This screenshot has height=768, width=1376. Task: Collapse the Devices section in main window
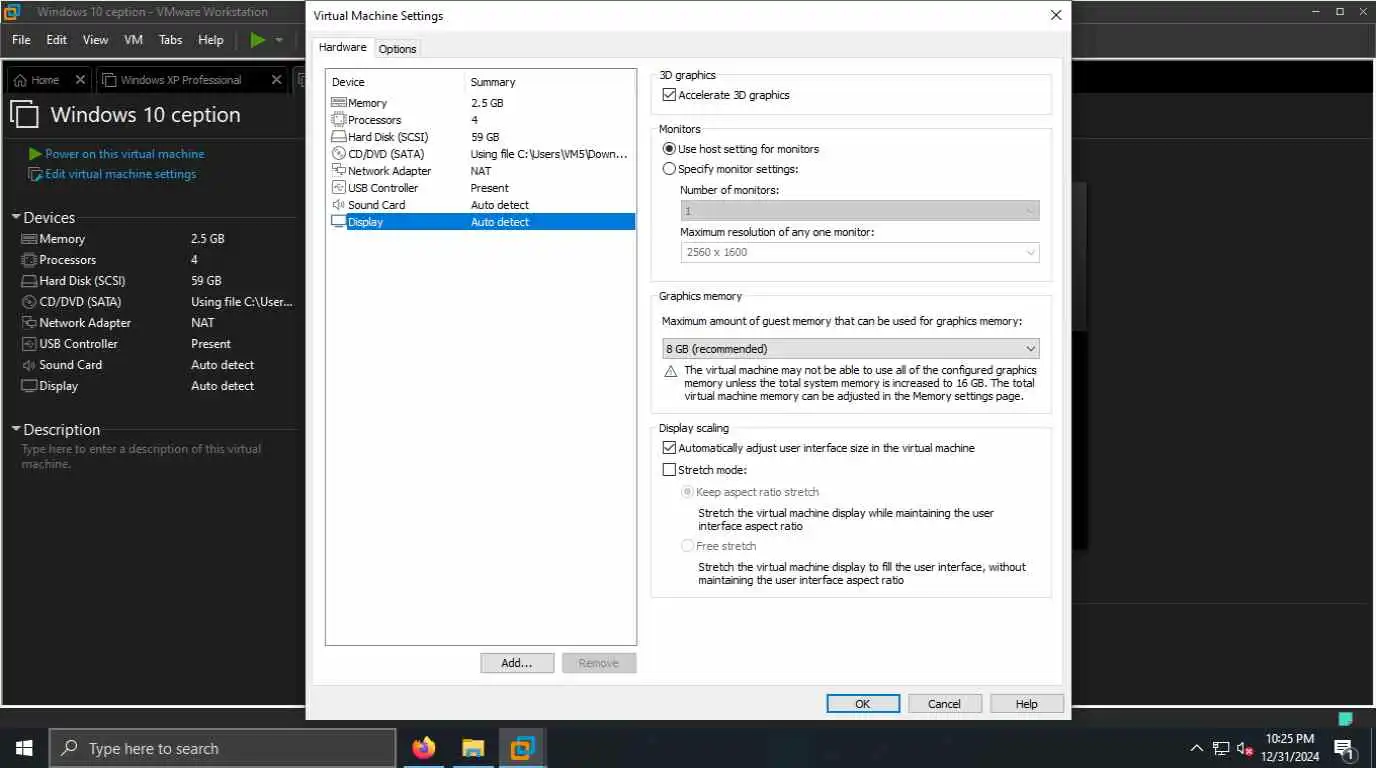(x=16, y=217)
